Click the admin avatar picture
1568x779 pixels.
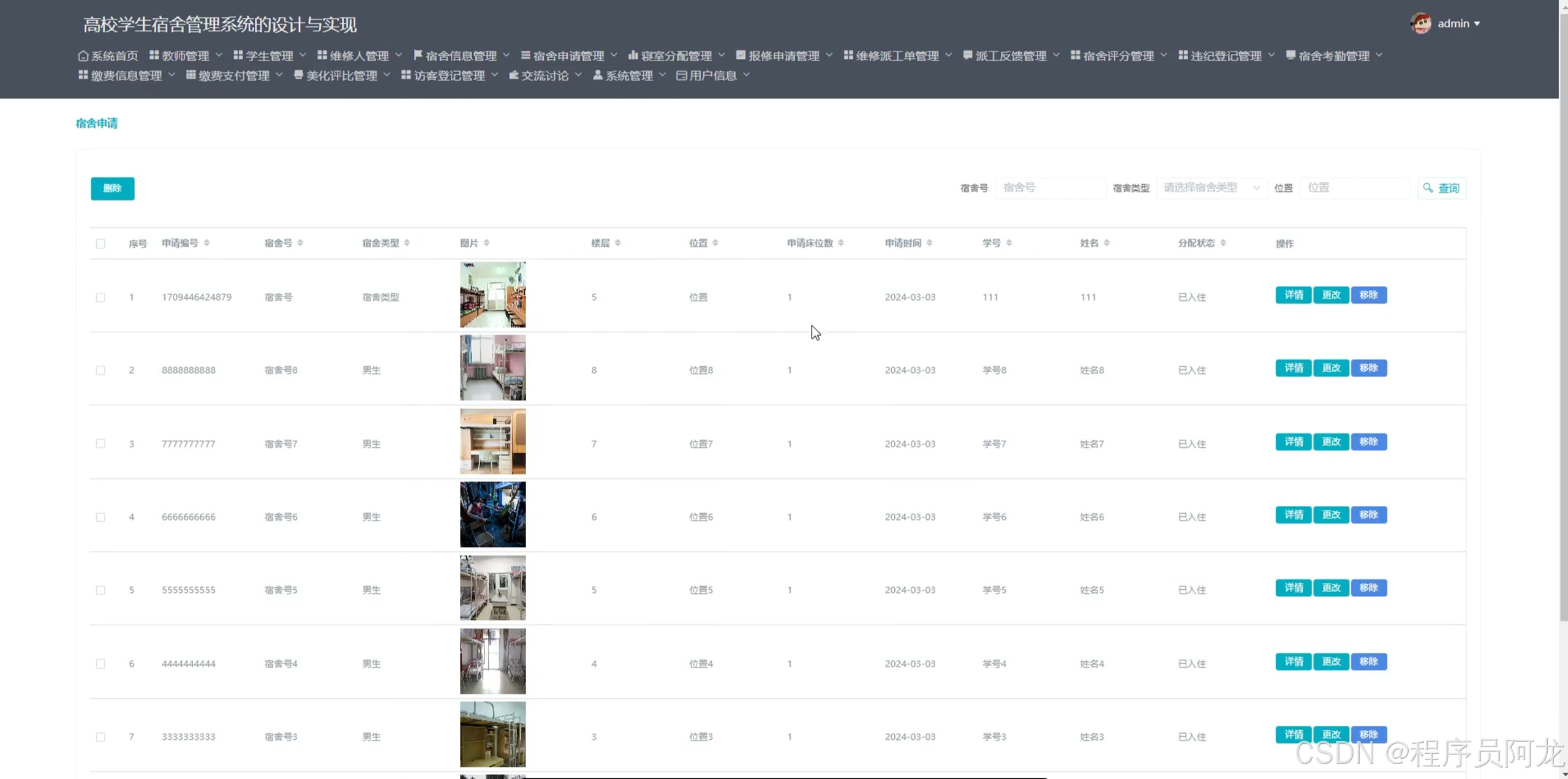pos(1420,24)
